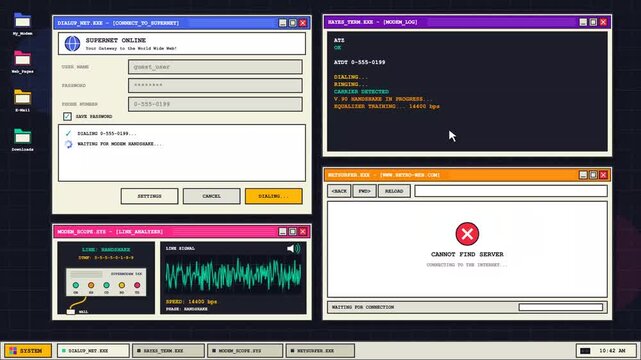Screen dimensions: 641x360
Task: Switch to HAYES_TERM.EXE in the taskbar
Action: [168, 351]
